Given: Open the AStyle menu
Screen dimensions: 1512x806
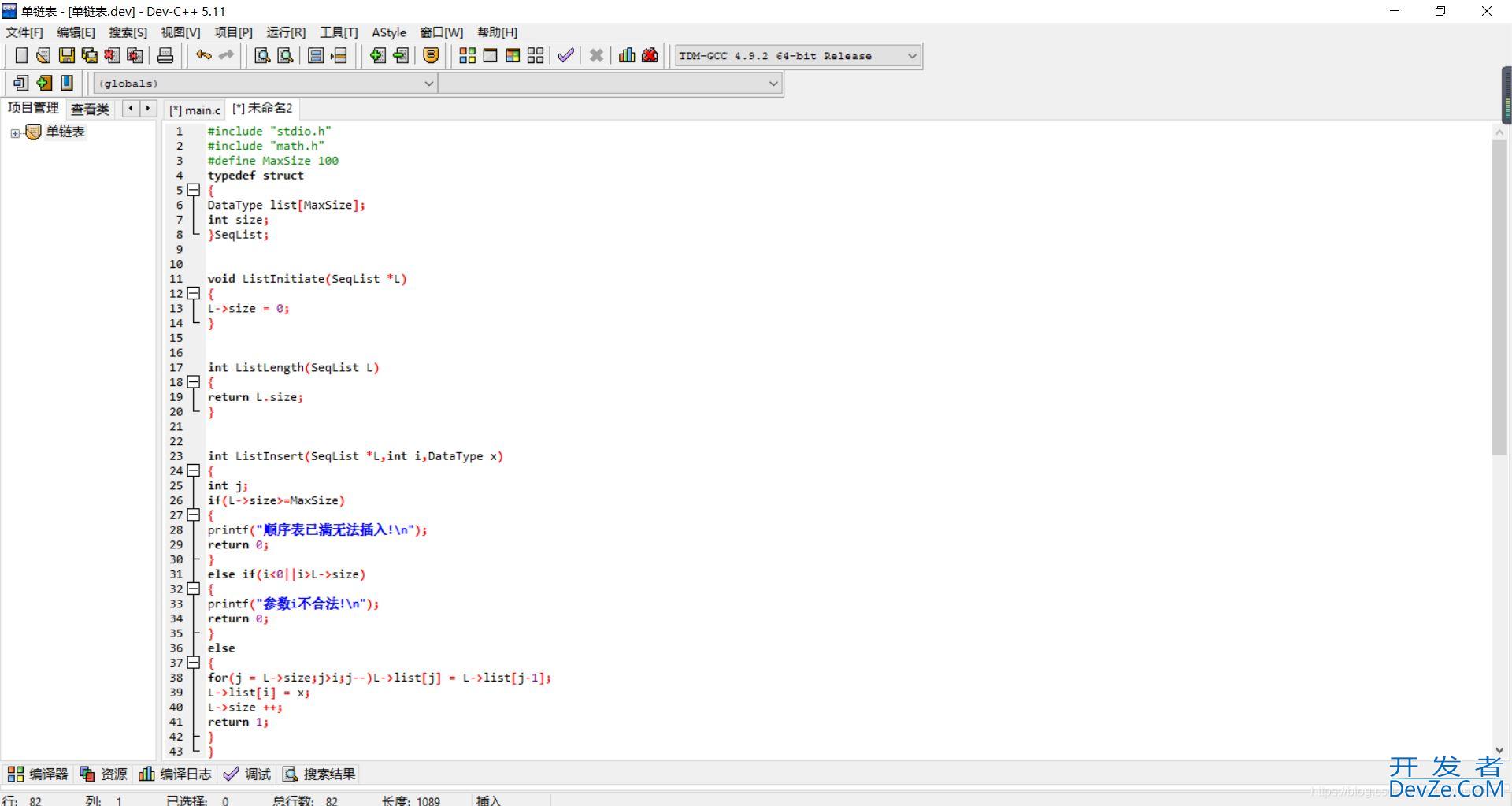Looking at the screenshot, I should click(x=389, y=32).
